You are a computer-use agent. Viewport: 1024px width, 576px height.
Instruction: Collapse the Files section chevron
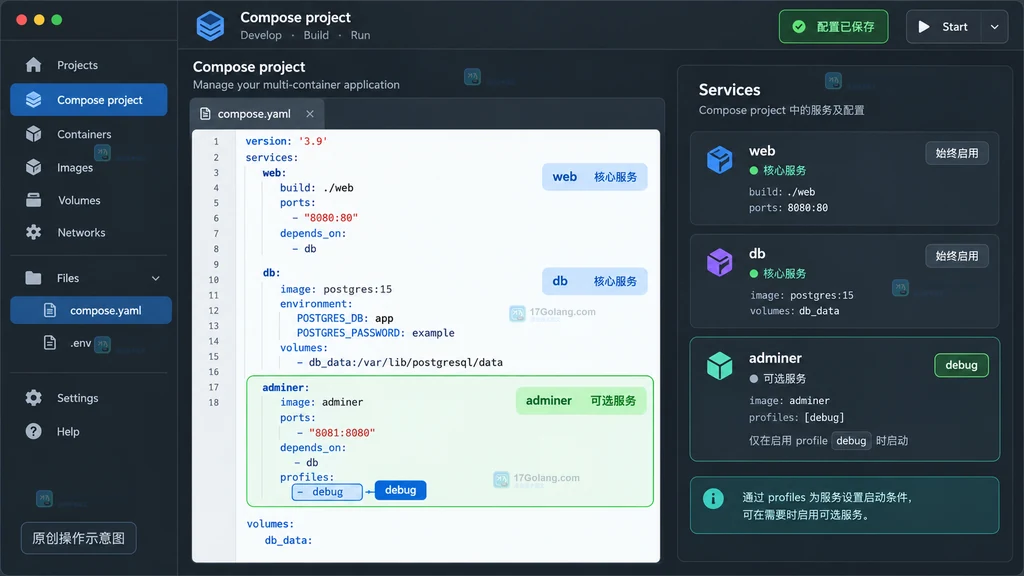[x=155, y=278]
